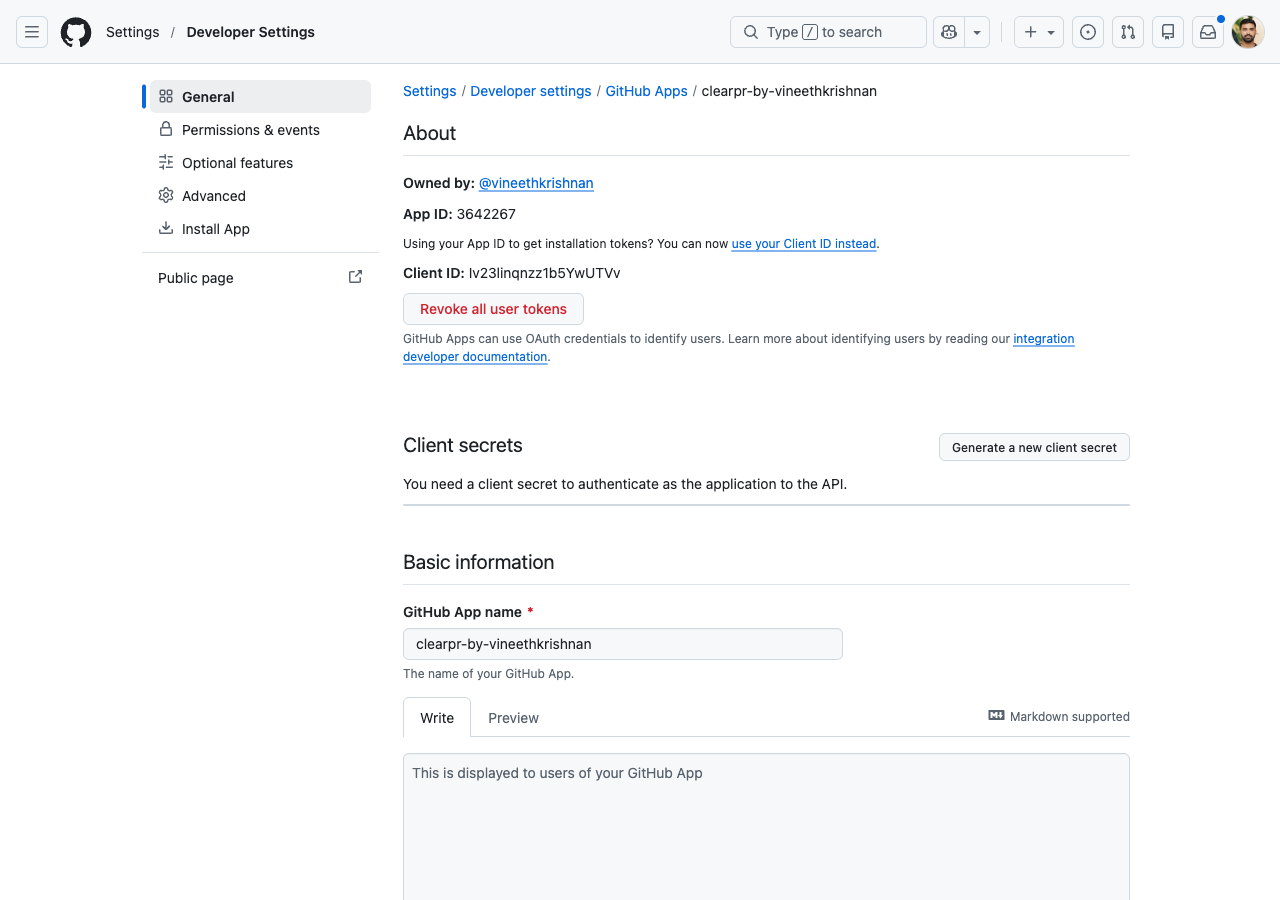1280x900 pixels.
Task: Open Public page sidebar link
Action: (x=260, y=278)
